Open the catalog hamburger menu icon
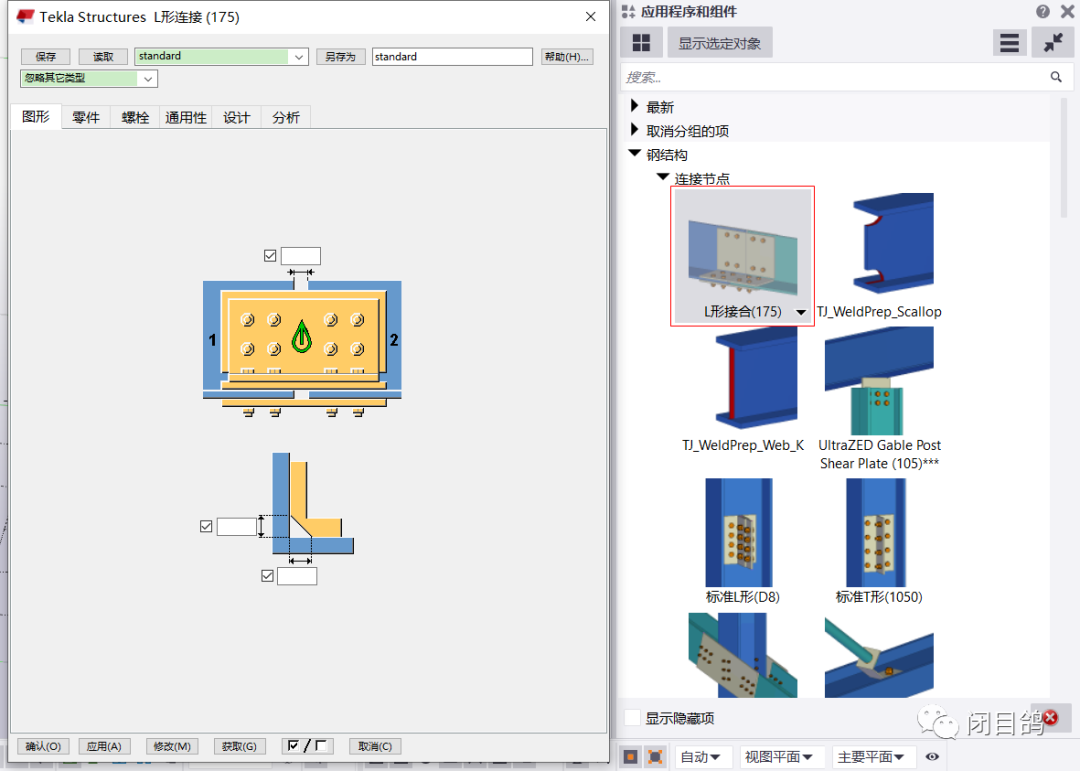 1009,43
